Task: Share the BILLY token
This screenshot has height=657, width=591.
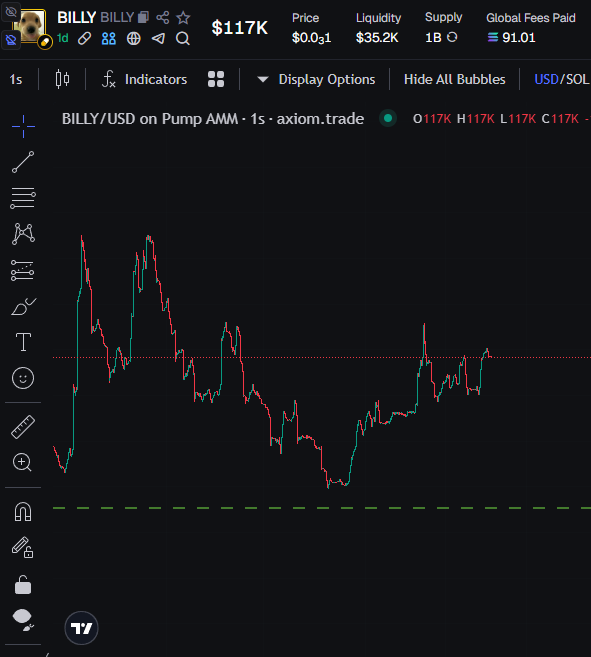Action: [163, 18]
